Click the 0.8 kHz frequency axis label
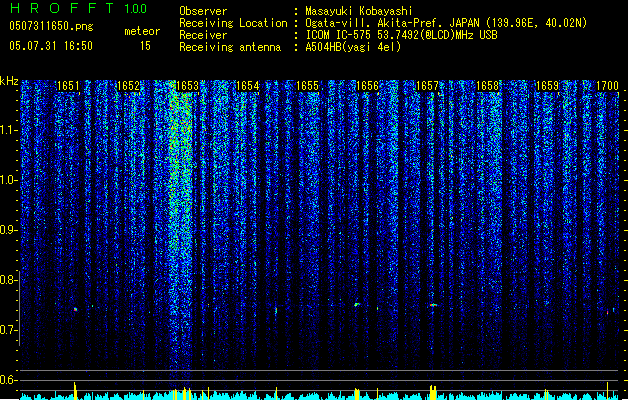The width and height of the screenshot is (629, 400). click(x=8, y=280)
